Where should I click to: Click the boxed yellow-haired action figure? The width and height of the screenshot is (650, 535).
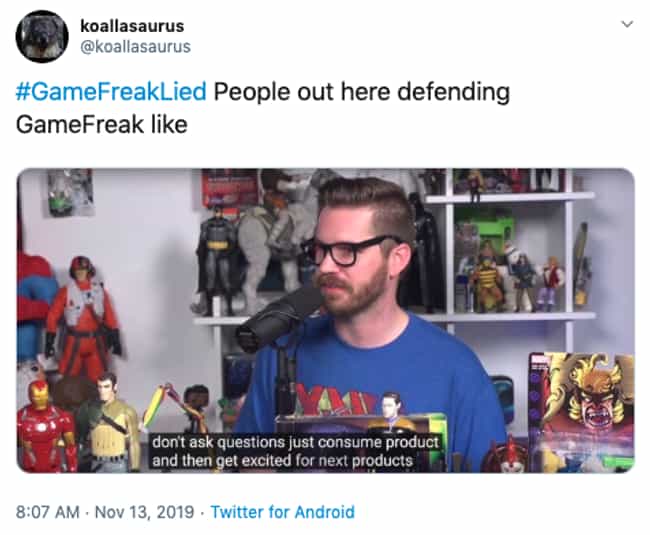coord(582,410)
